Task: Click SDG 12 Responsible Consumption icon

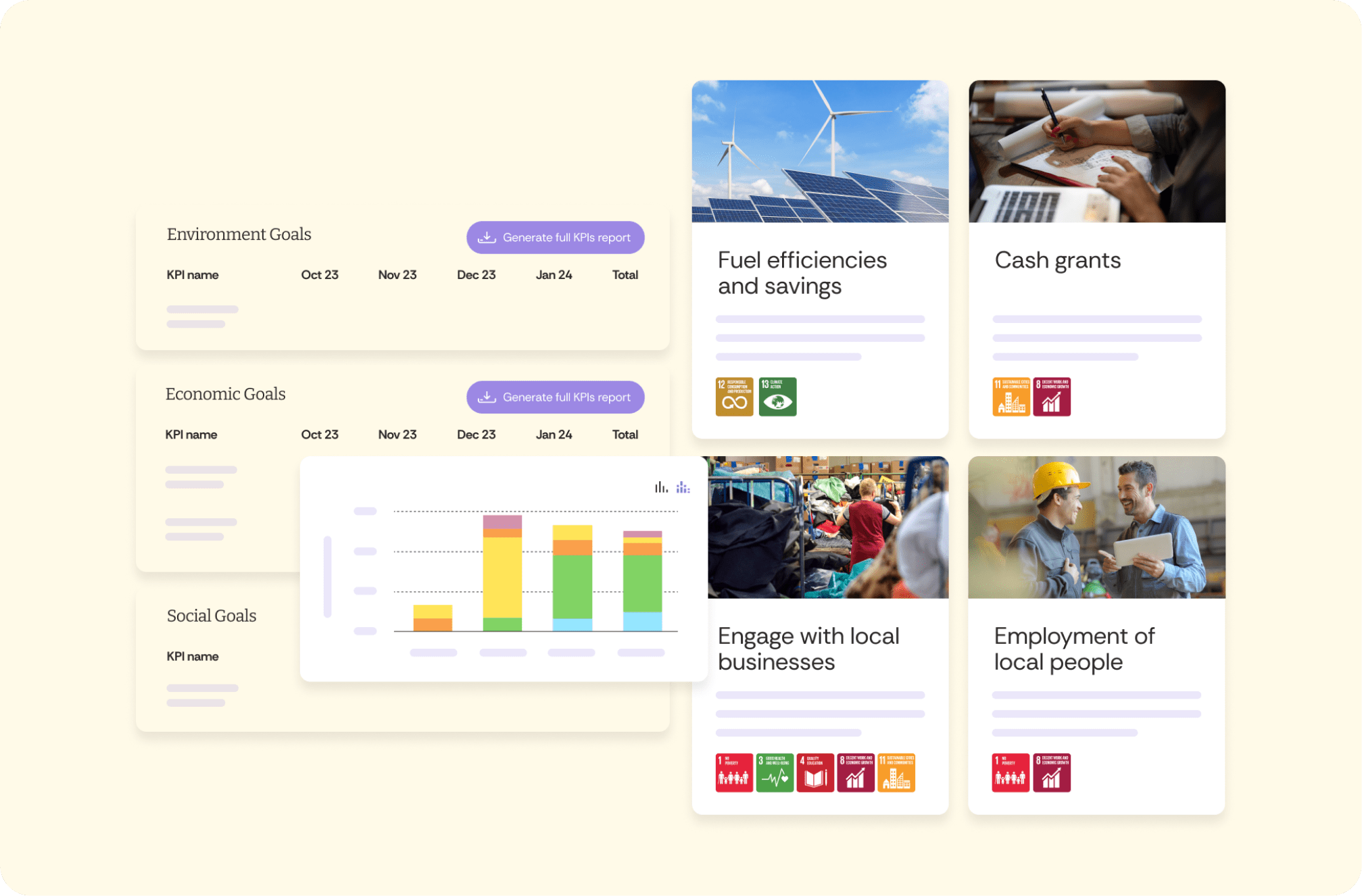Action: [x=734, y=397]
